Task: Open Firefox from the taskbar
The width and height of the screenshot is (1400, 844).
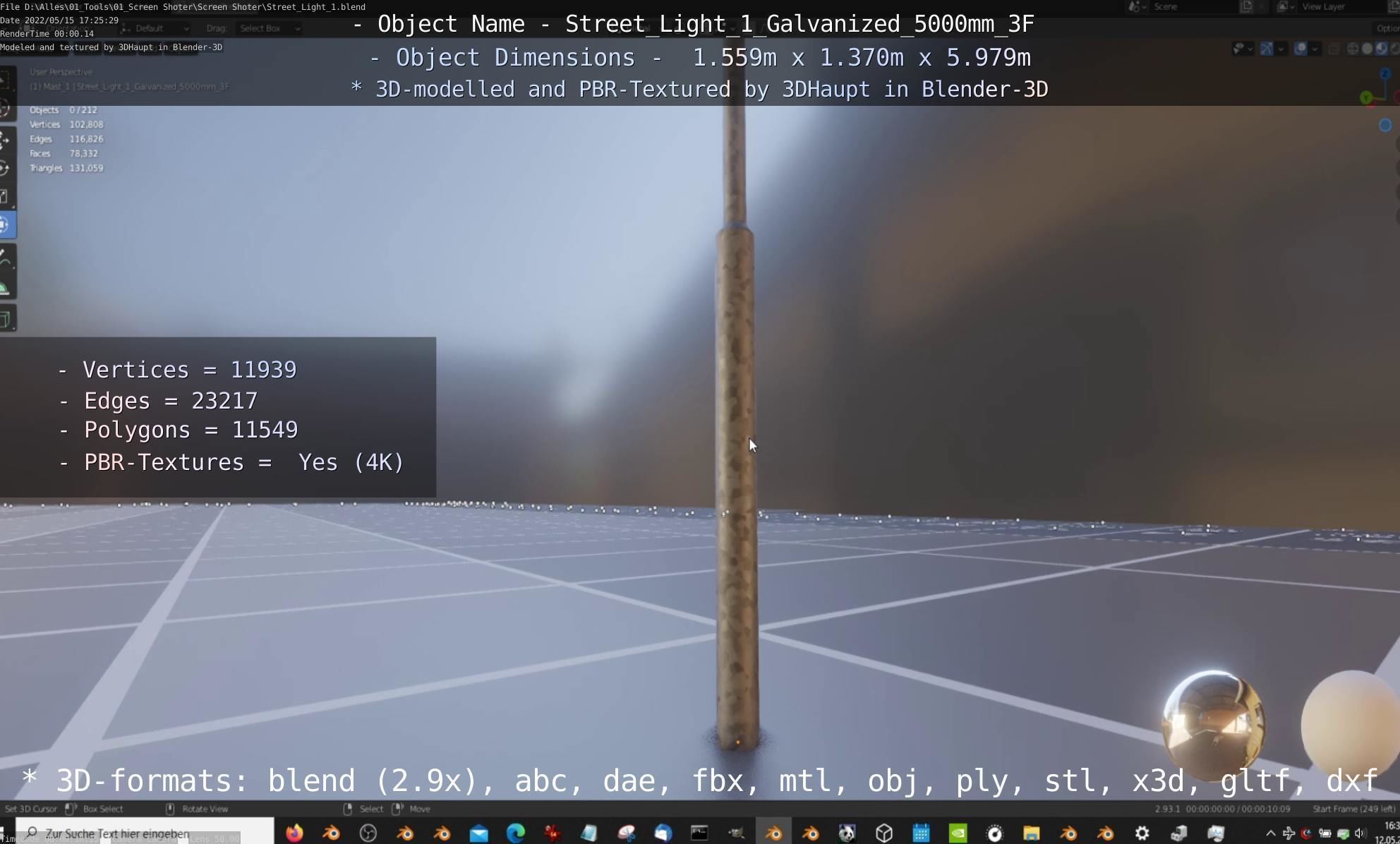Action: (x=294, y=833)
